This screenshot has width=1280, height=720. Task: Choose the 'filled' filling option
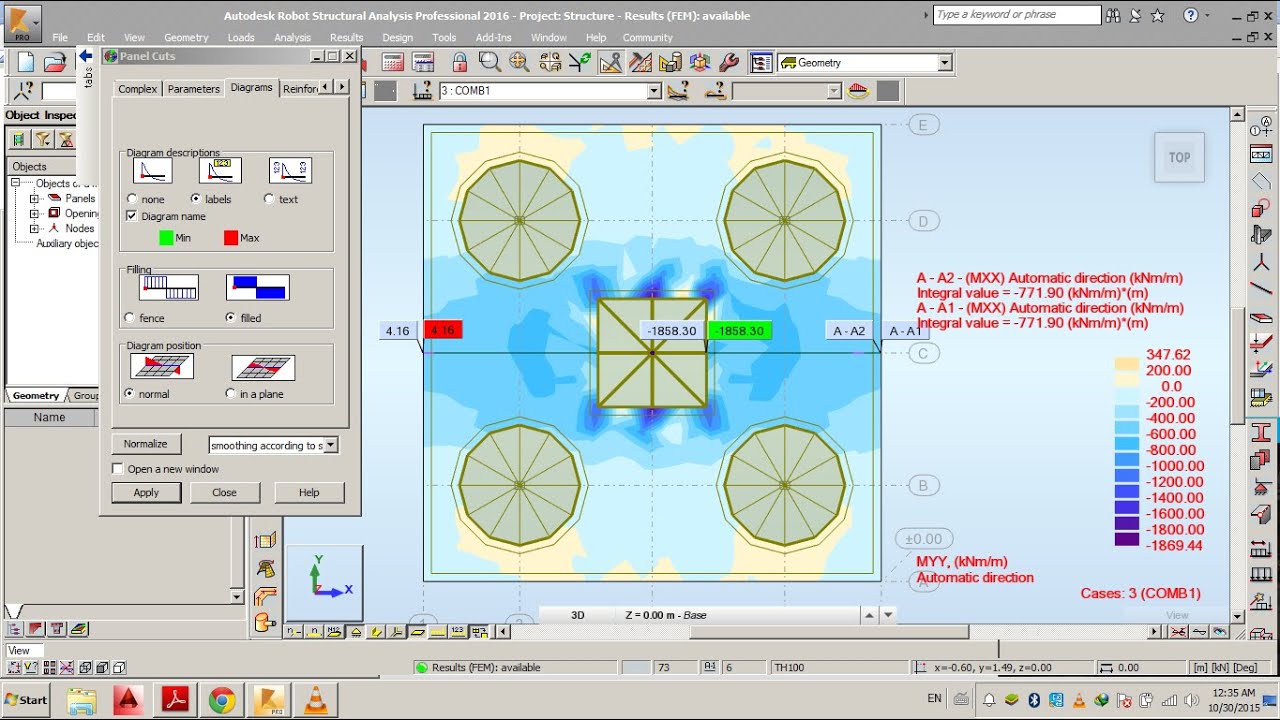click(x=231, y=318)
